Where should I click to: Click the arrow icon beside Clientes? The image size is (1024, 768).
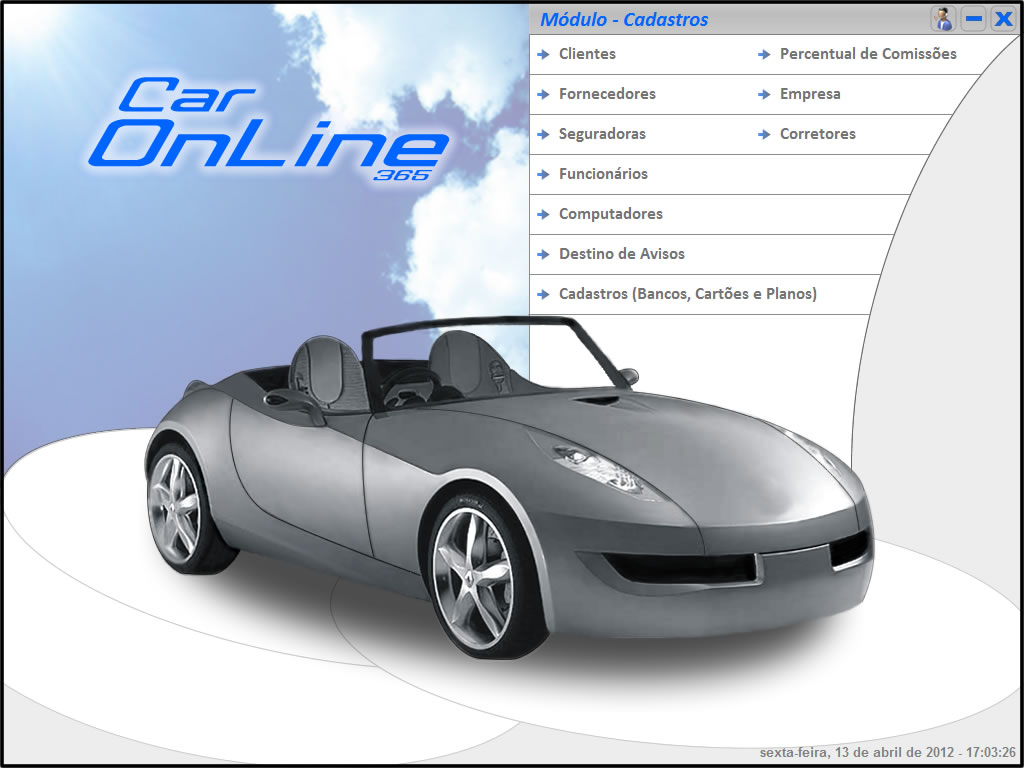click(x=543, y=55)
